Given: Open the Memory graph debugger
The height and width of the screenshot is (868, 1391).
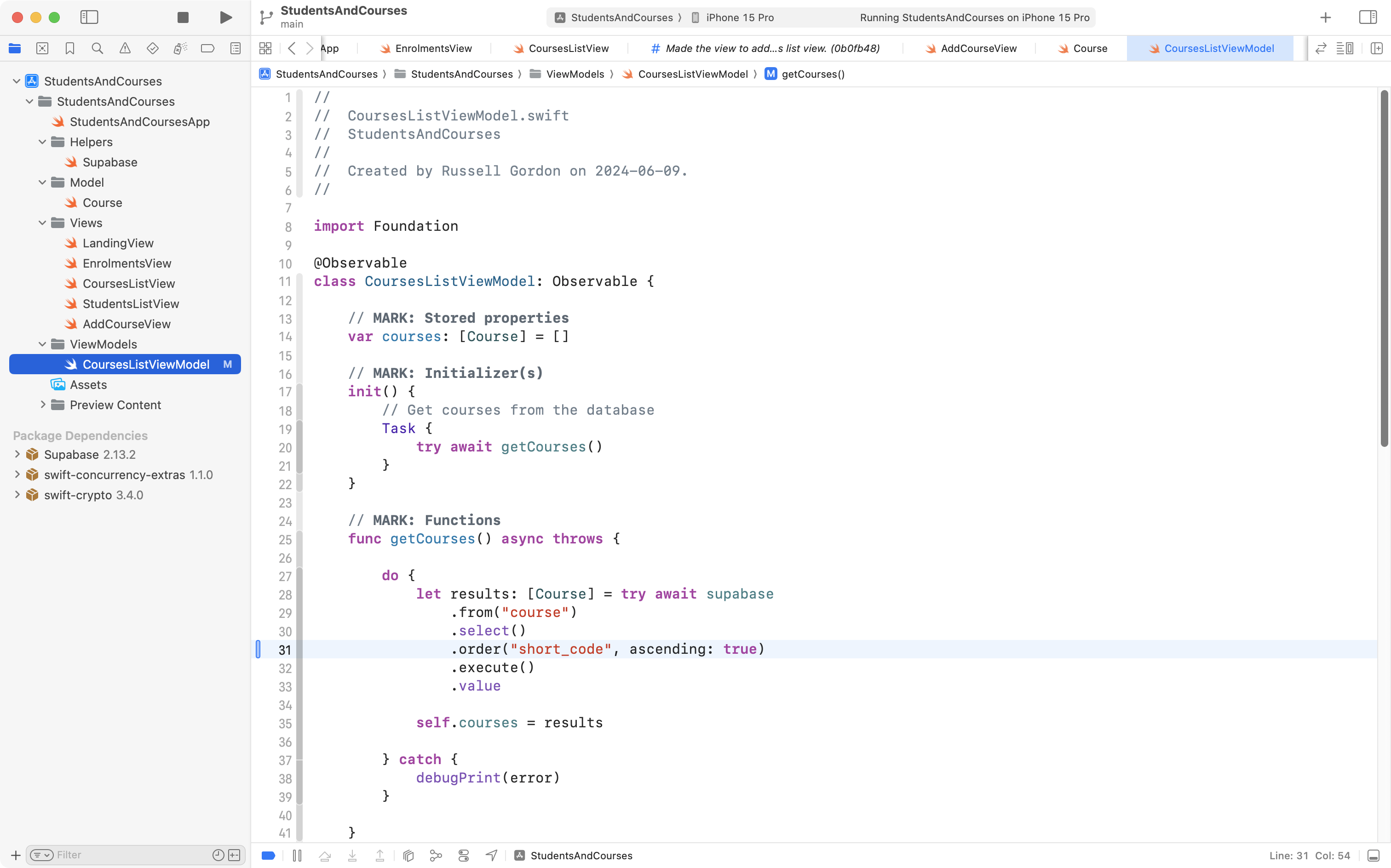Looking at the screenshot, I should click(436, 855).
